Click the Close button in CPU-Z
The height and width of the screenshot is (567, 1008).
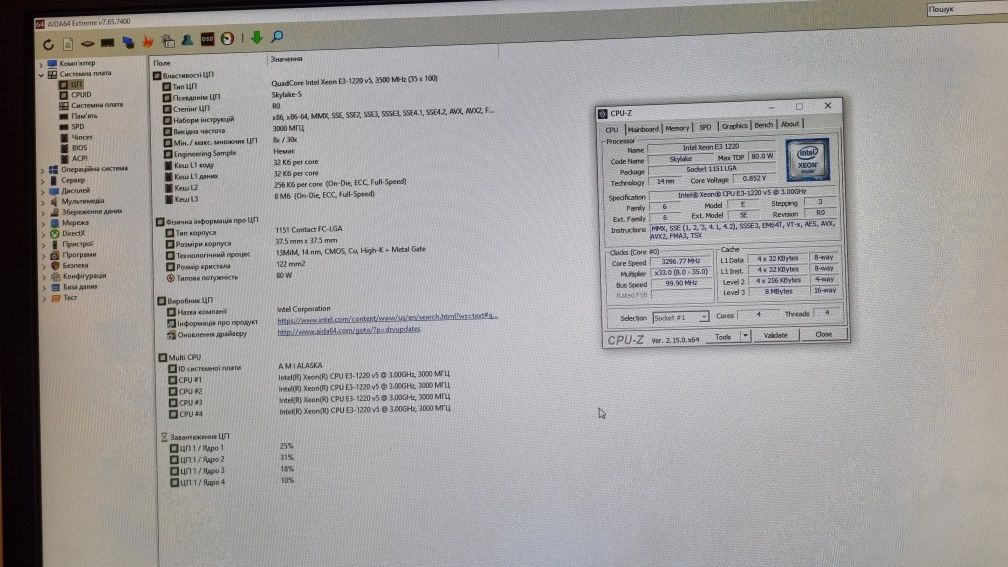coord(824,334)
